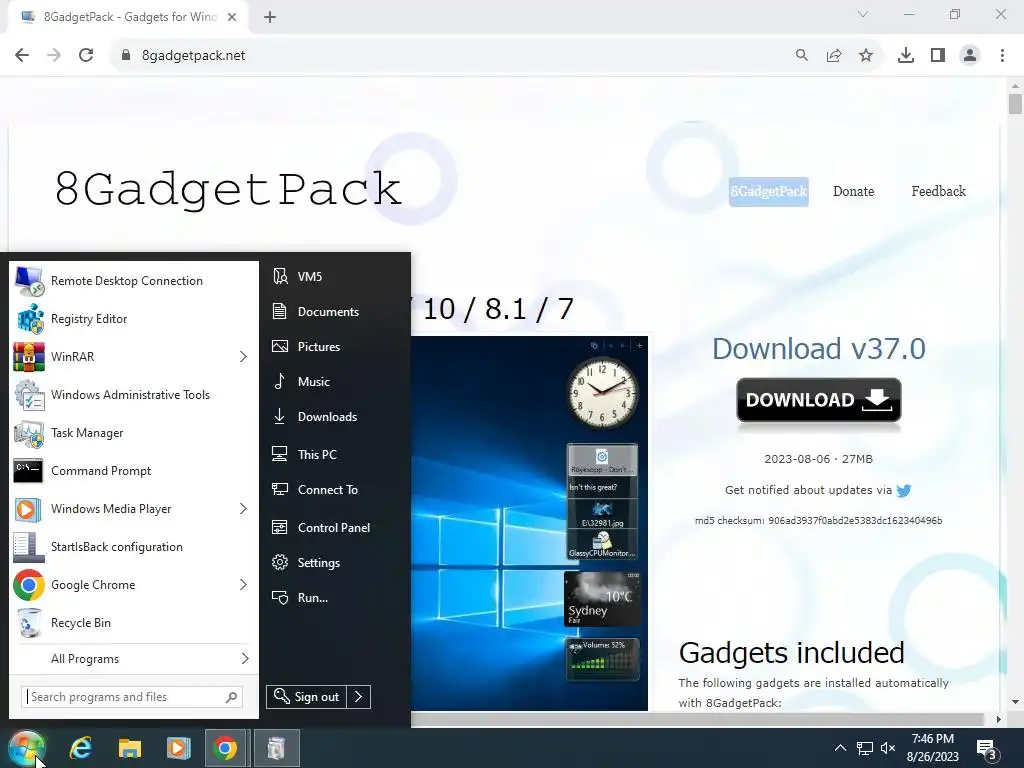Reload the 8gadgetpack.net page
Image resolution: width=1024 pixels, height=768 pixels.
pos(86,56)
